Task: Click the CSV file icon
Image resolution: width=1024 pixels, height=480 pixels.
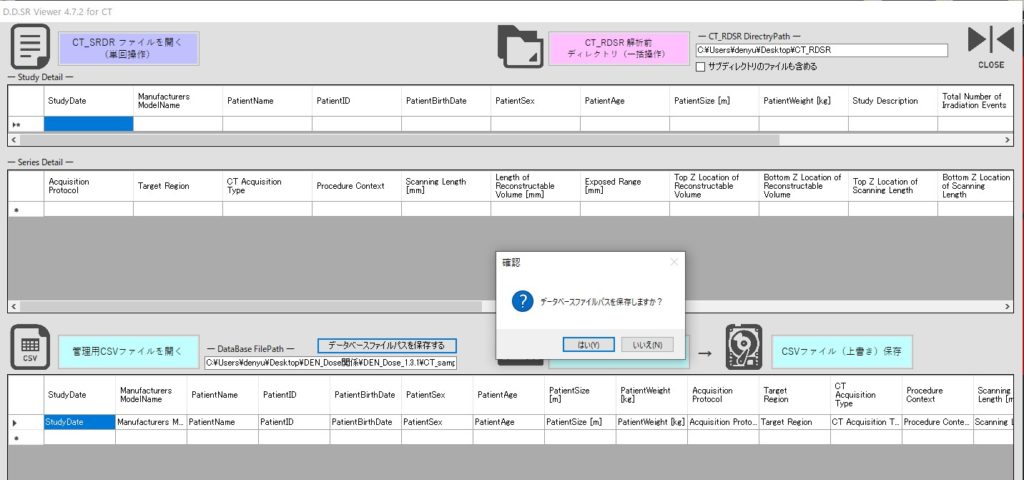Action: [x=29, y=346]
